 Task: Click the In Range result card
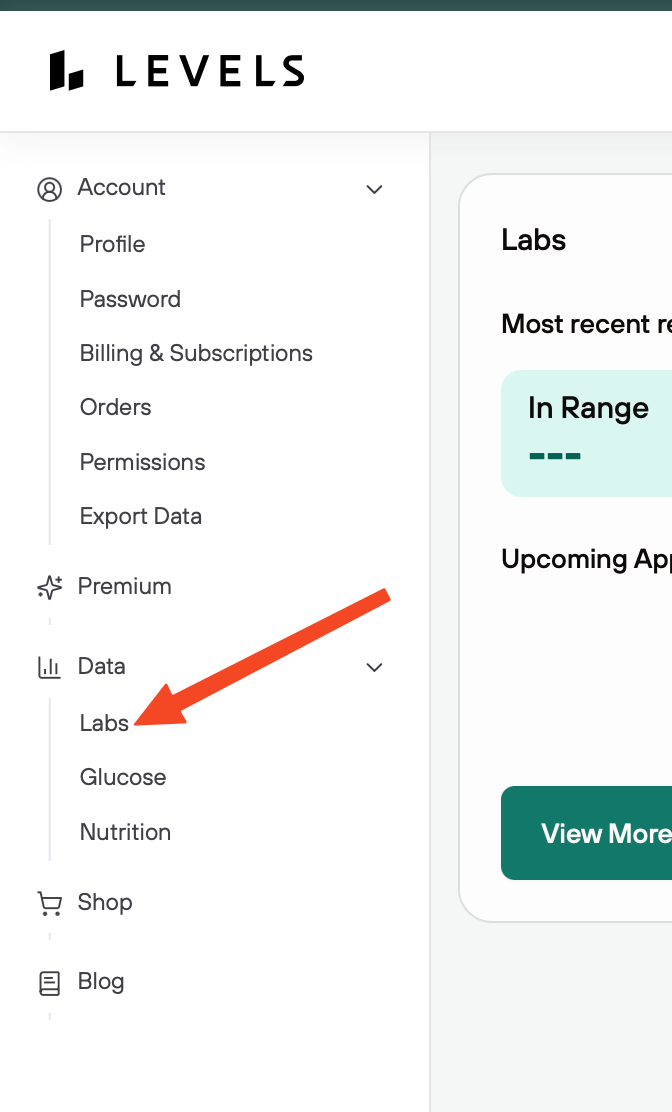587,432
